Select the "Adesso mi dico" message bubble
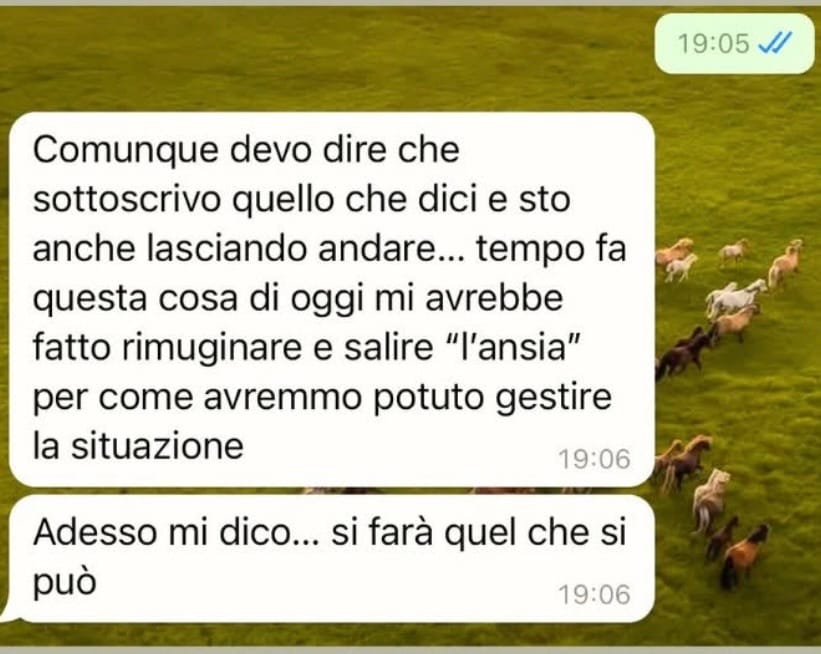 332,559
